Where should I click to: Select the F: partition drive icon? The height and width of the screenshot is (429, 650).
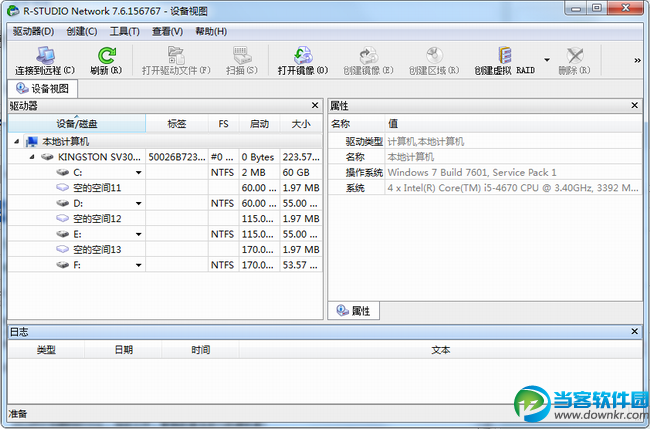coord(63,264)
